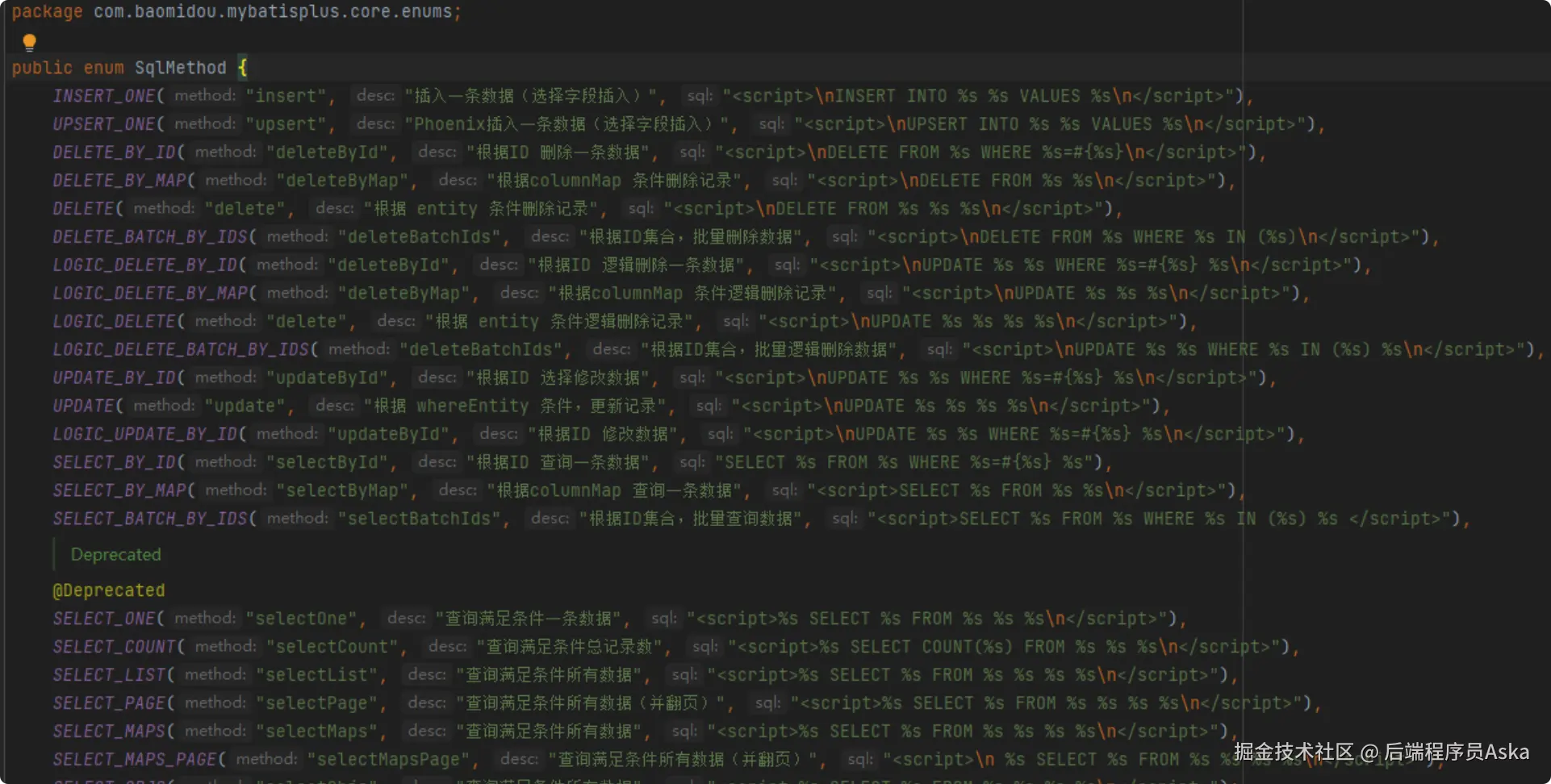Click the SELECT_MAPS_PAGE enum constant
Viewport: 1551px width, 784px height.
click(x=135, y=760)
